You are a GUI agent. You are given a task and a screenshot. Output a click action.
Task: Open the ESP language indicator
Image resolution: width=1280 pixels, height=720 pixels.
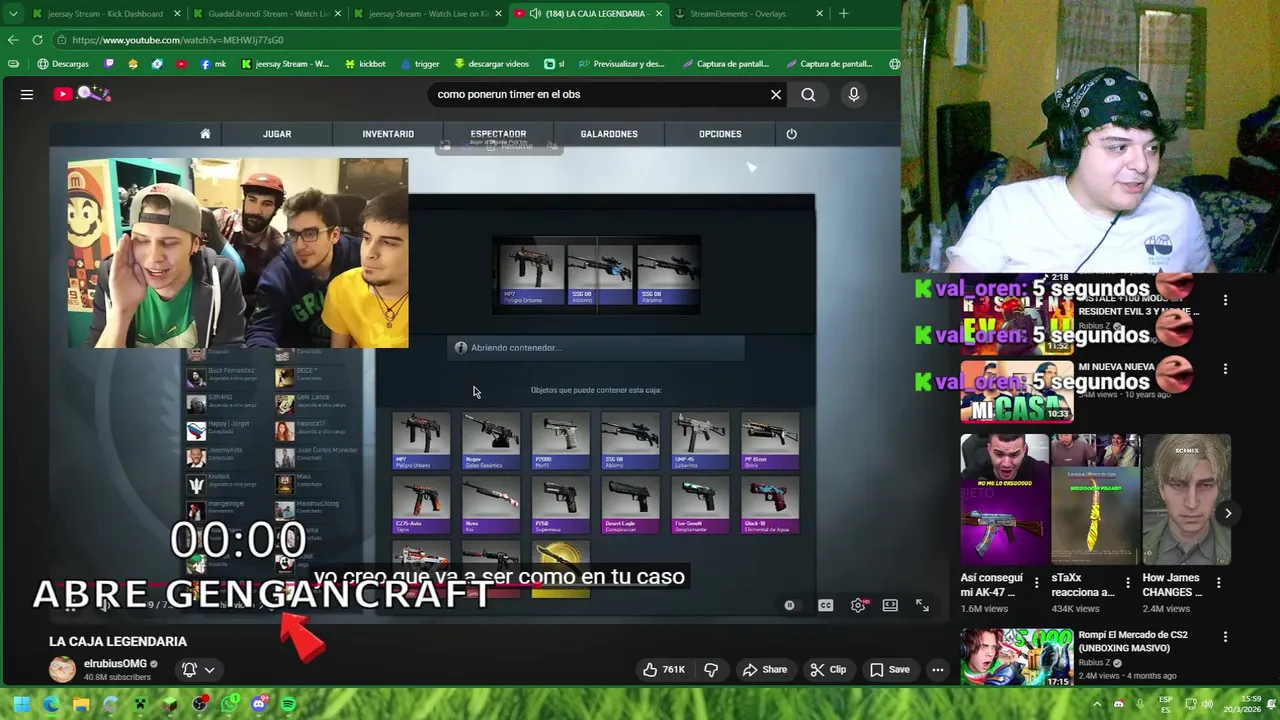pos(1166,704)
